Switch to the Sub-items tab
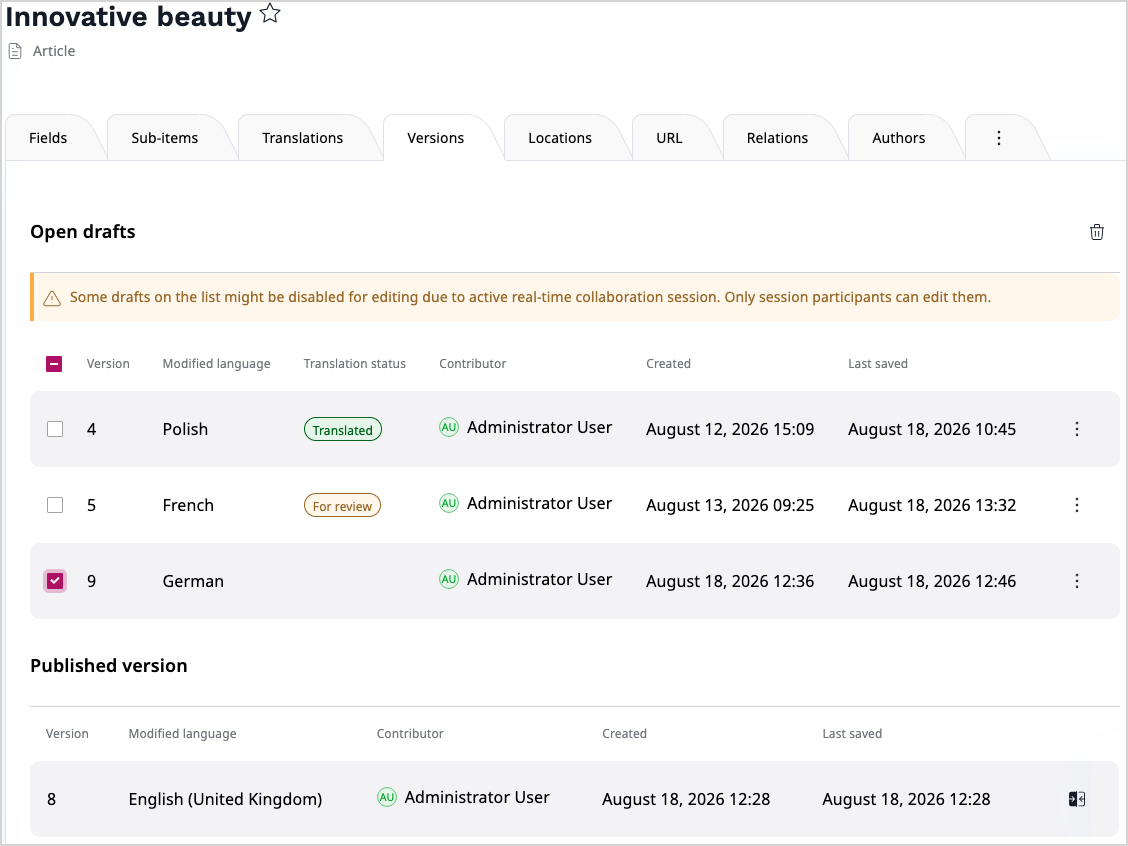1128x846 pixels. pos(165,138)
